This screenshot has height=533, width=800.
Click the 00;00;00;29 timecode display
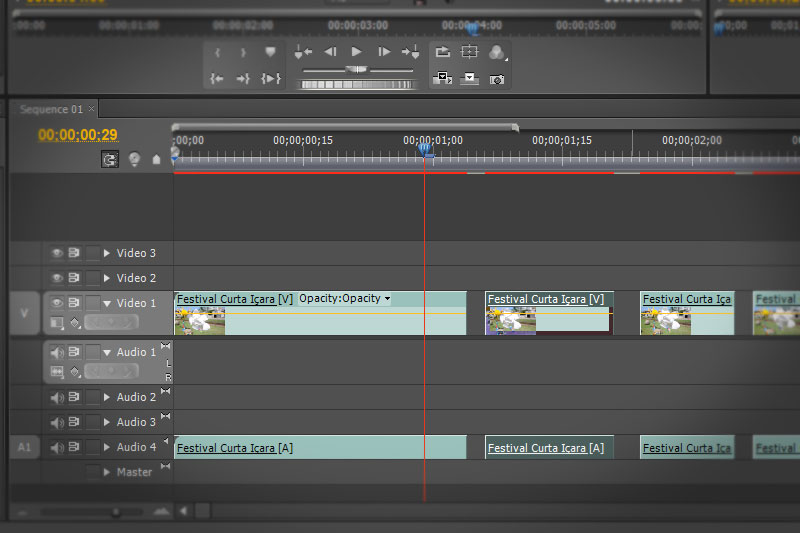(x=78, y=135)
